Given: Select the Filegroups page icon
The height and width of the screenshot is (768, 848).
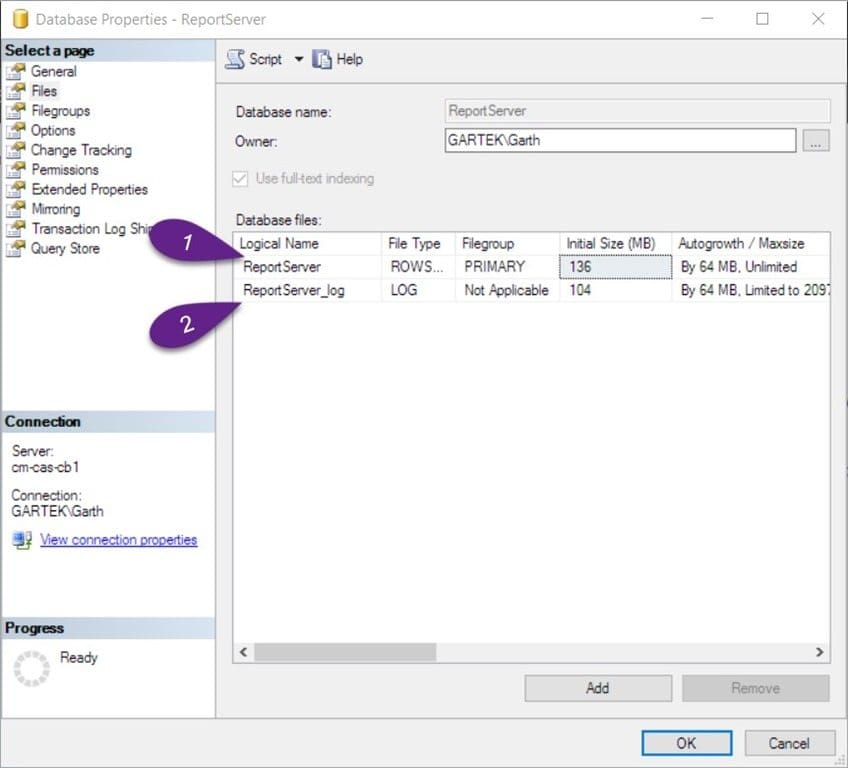Looking at the screenshot, I should [x=16, y=111].
